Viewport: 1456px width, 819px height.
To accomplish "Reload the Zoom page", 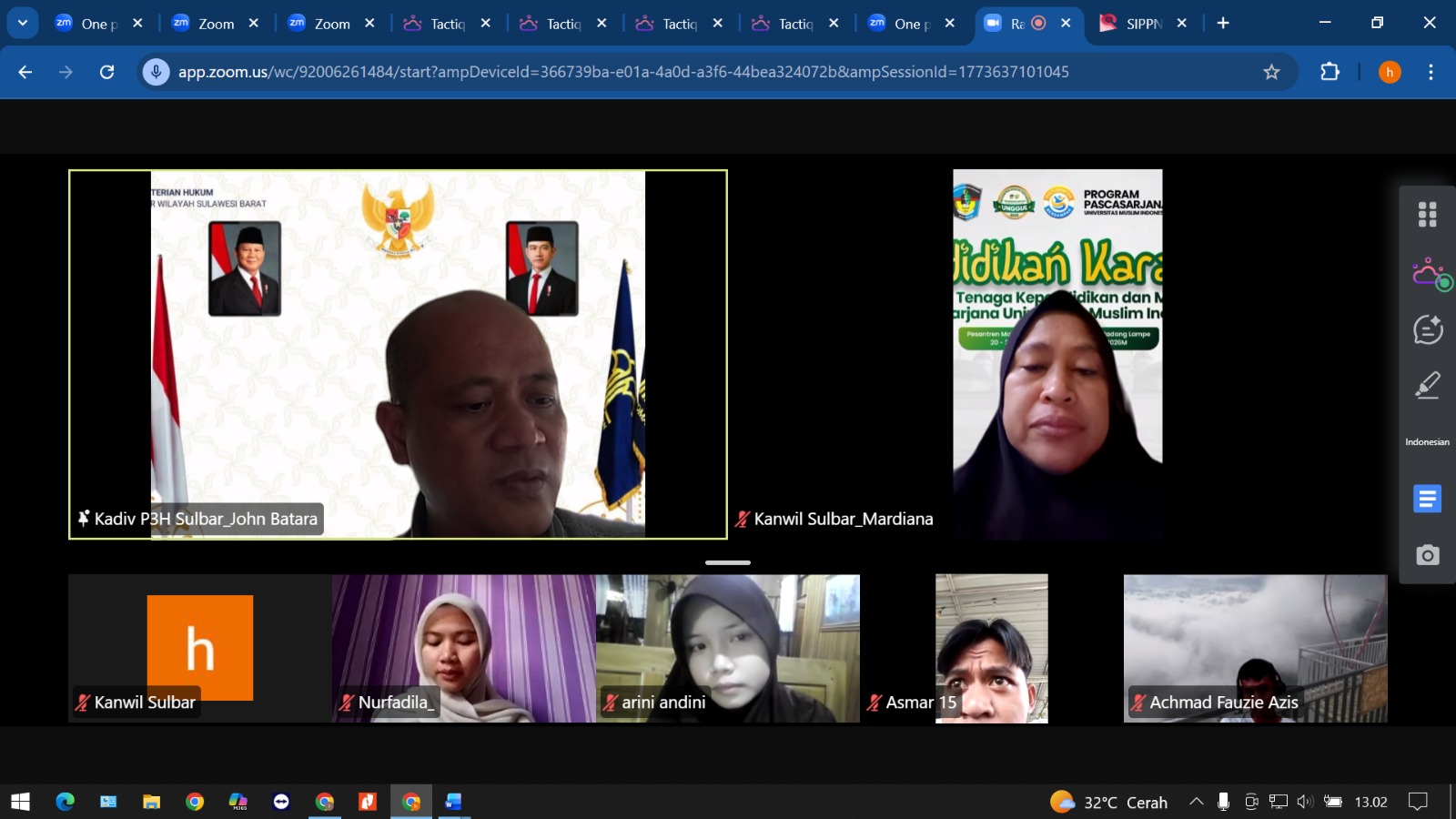I will (106, 72).
